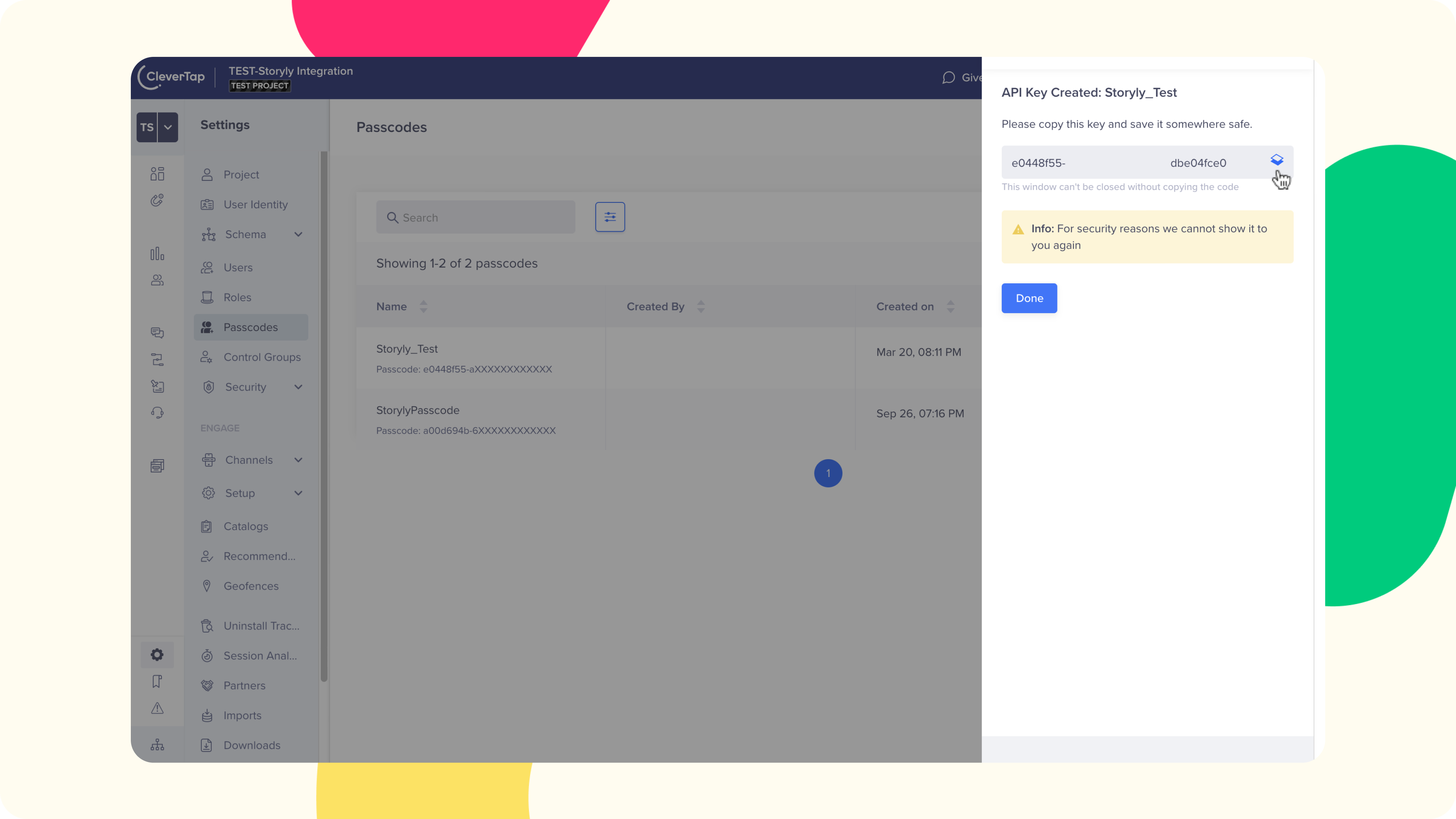
Task: Expand the Channels section
Action: 298,460
